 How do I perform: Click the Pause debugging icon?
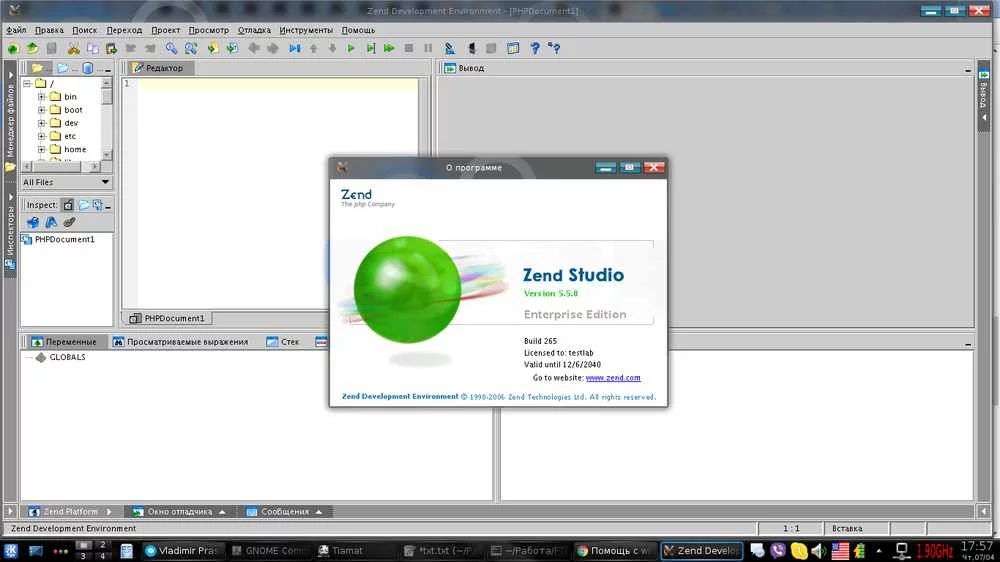428,48
